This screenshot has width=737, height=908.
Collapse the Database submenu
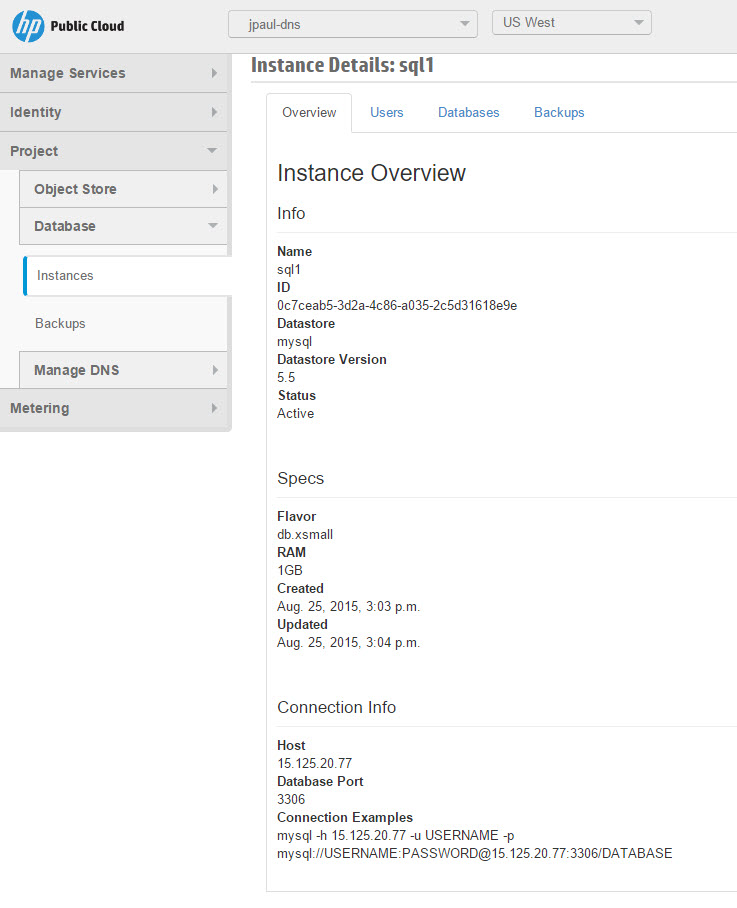pyautogui.click(x=123, y=226)
